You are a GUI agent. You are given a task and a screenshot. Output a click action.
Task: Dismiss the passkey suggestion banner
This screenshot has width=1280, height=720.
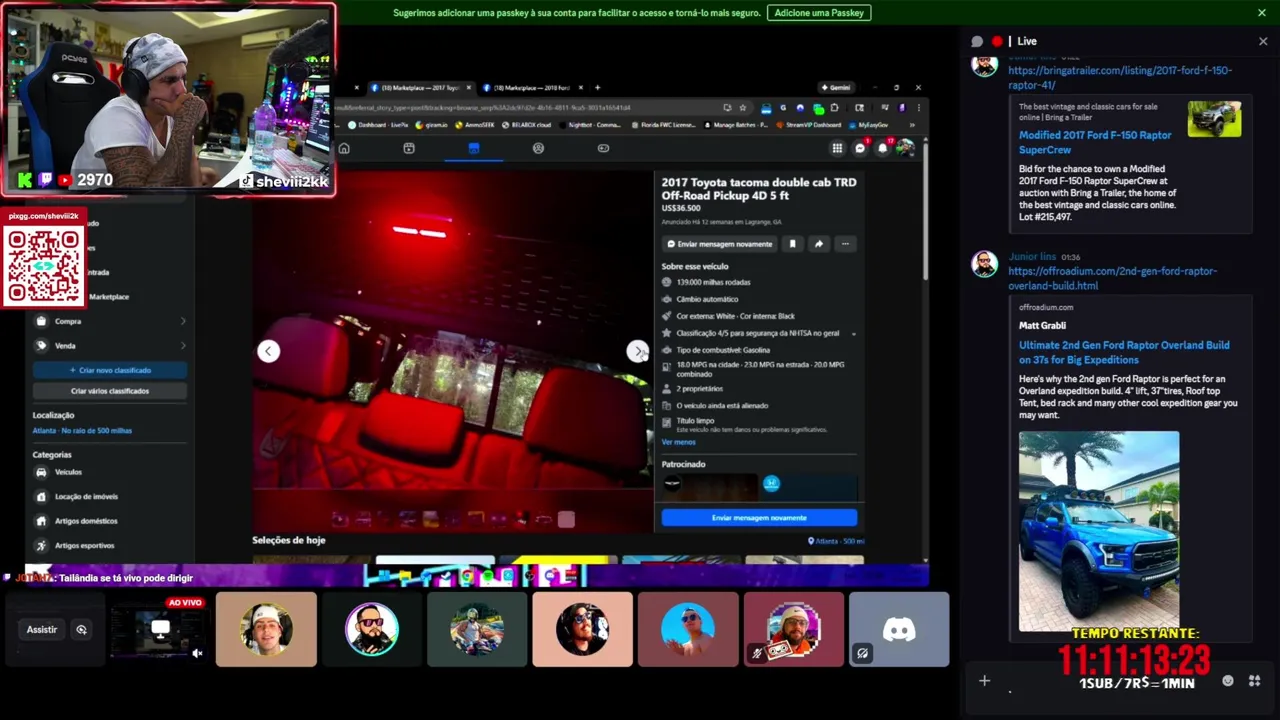[x=1262, y=13]
